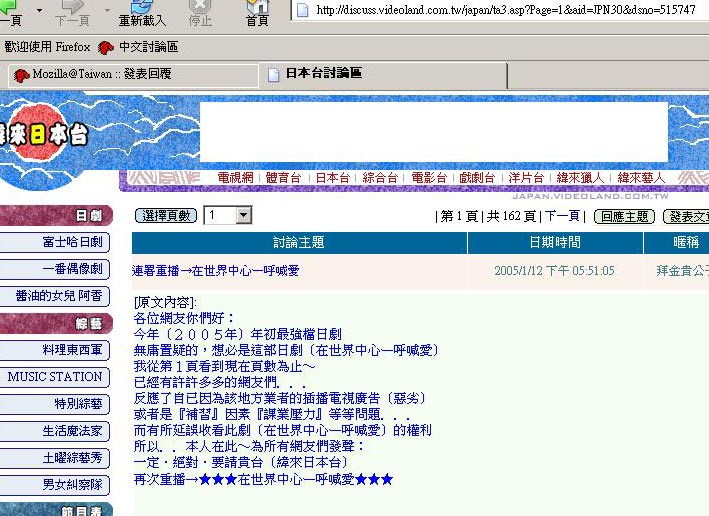Viewport: 709px width, 516px height.
Task: Open 男女糾察隊 sidebar item
Action: (54, 485)
